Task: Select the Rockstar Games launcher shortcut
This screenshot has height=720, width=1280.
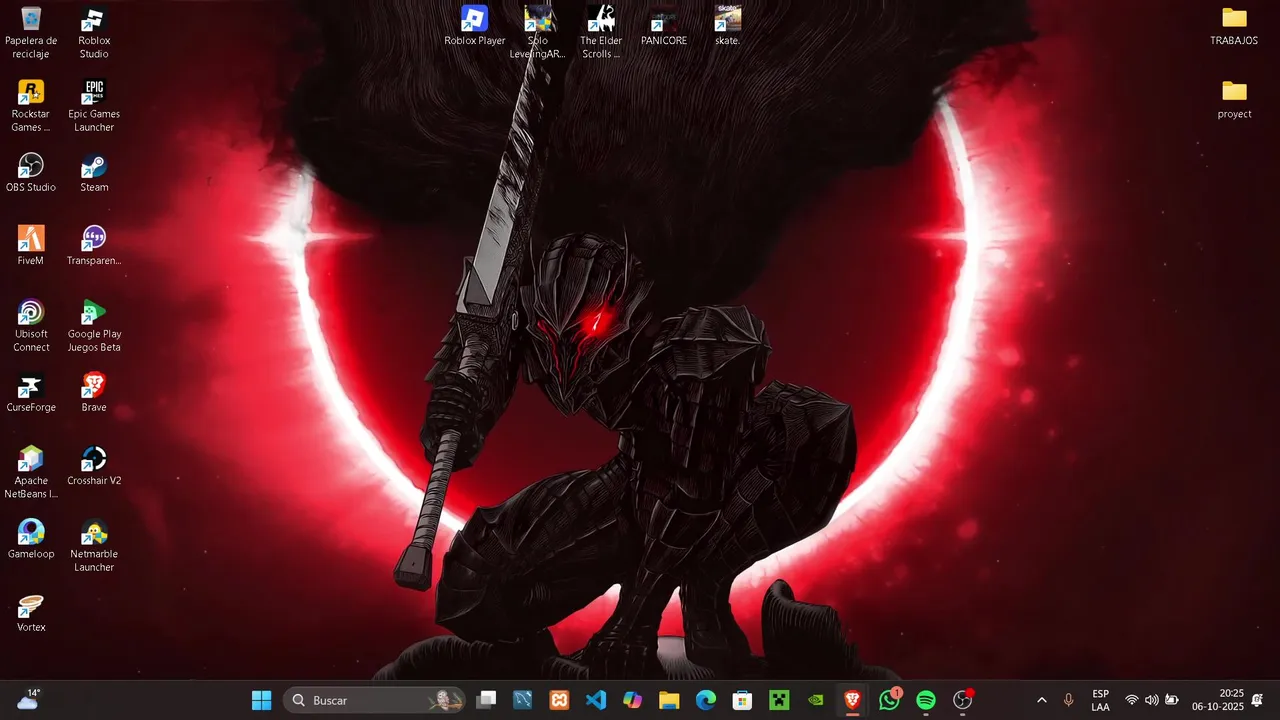Action: (31, 105)
